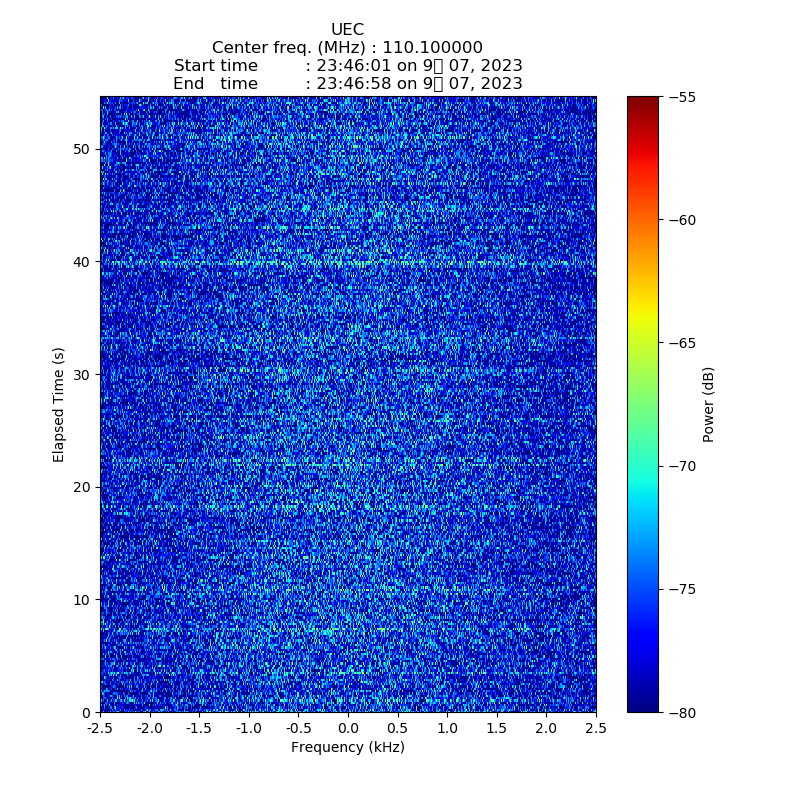
Task: Click the Frequency (kHz) axis label
Action: click(x=347, y=747)
